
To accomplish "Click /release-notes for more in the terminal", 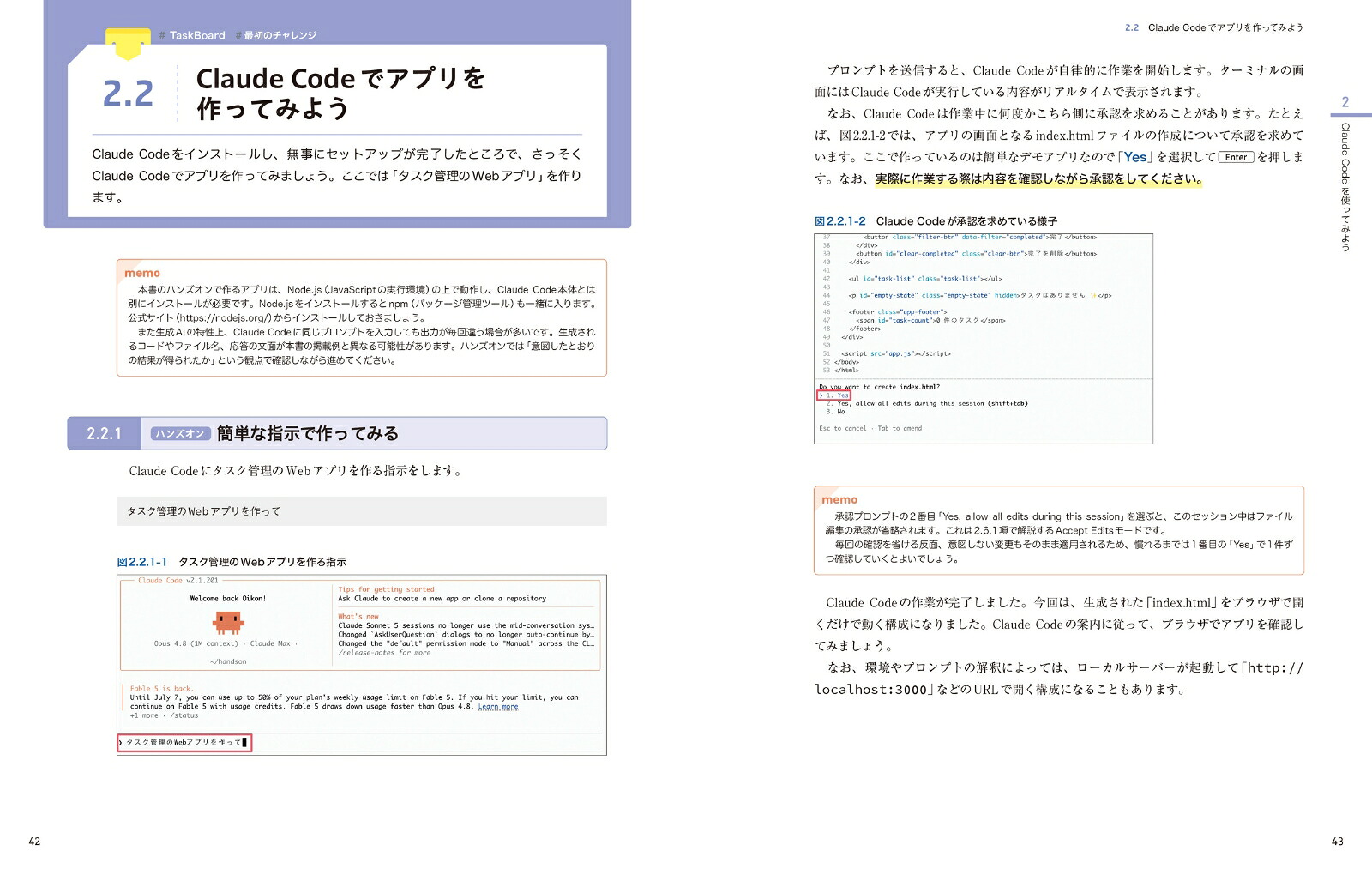I will tap(384, 653).
